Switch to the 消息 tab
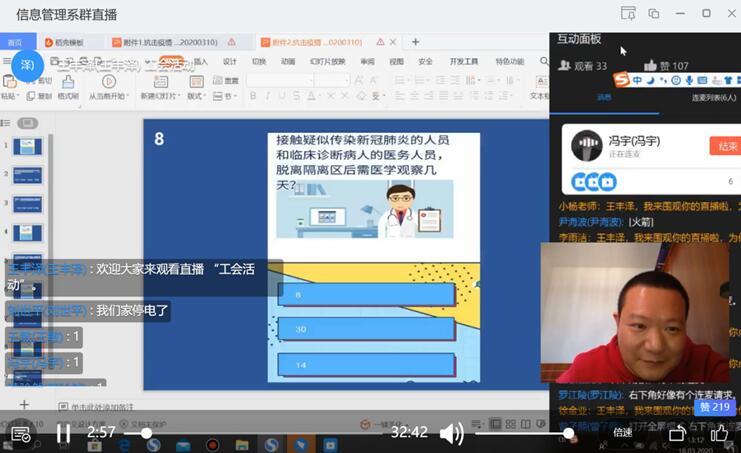The width and height of the screenshot is (741, 453). [603, 97]
